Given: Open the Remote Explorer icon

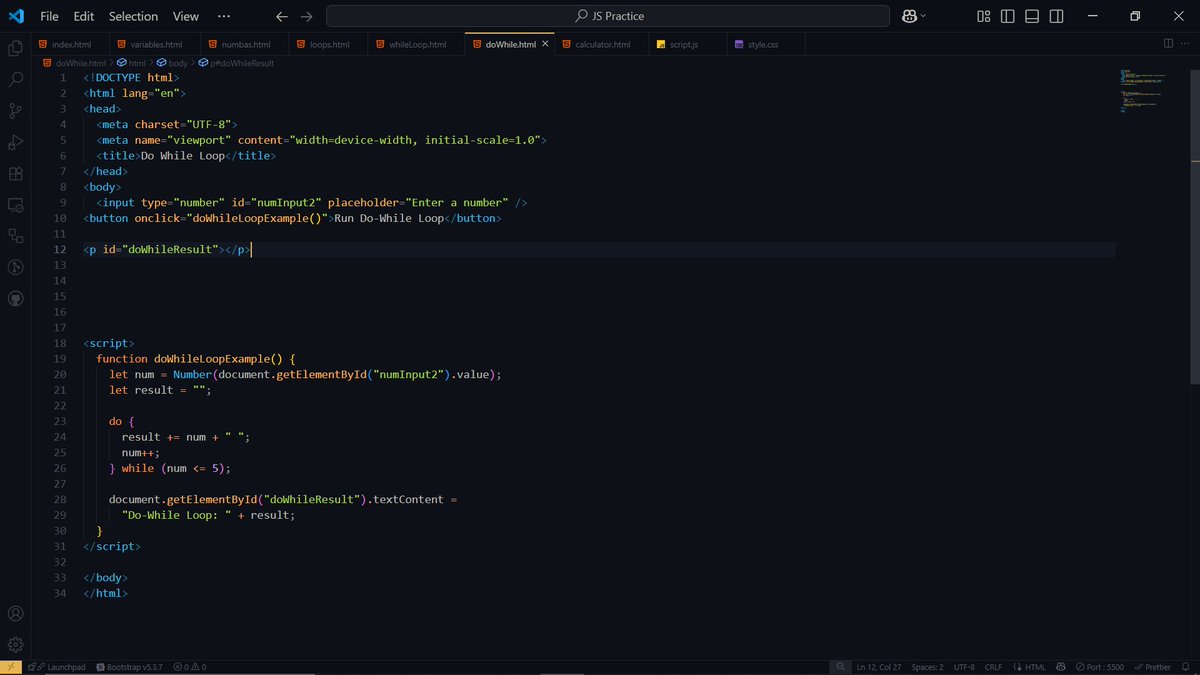Looking at the screenshot, I should click(15, 205).
